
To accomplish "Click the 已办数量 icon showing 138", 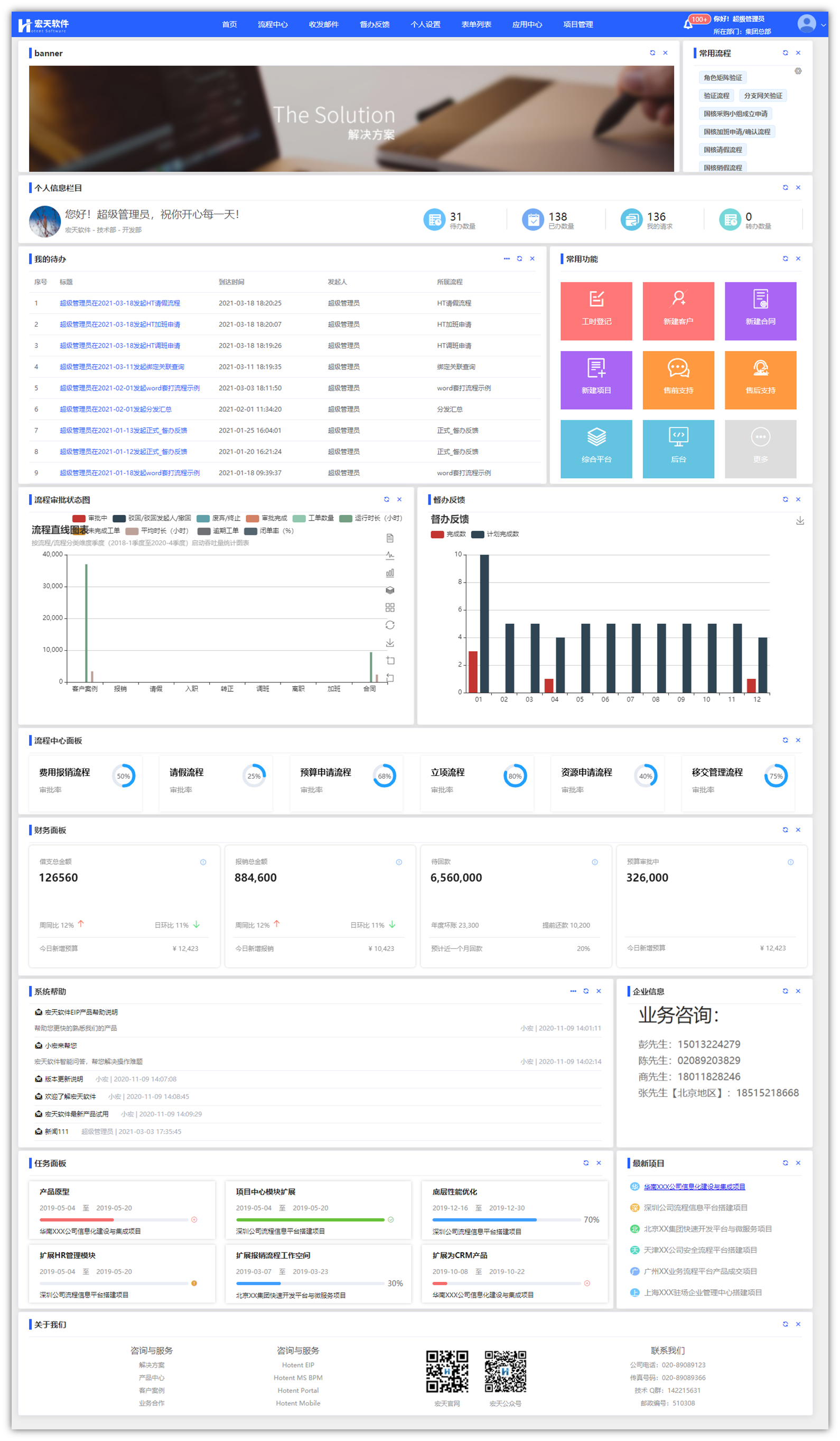I will click(x=533, y=219).
